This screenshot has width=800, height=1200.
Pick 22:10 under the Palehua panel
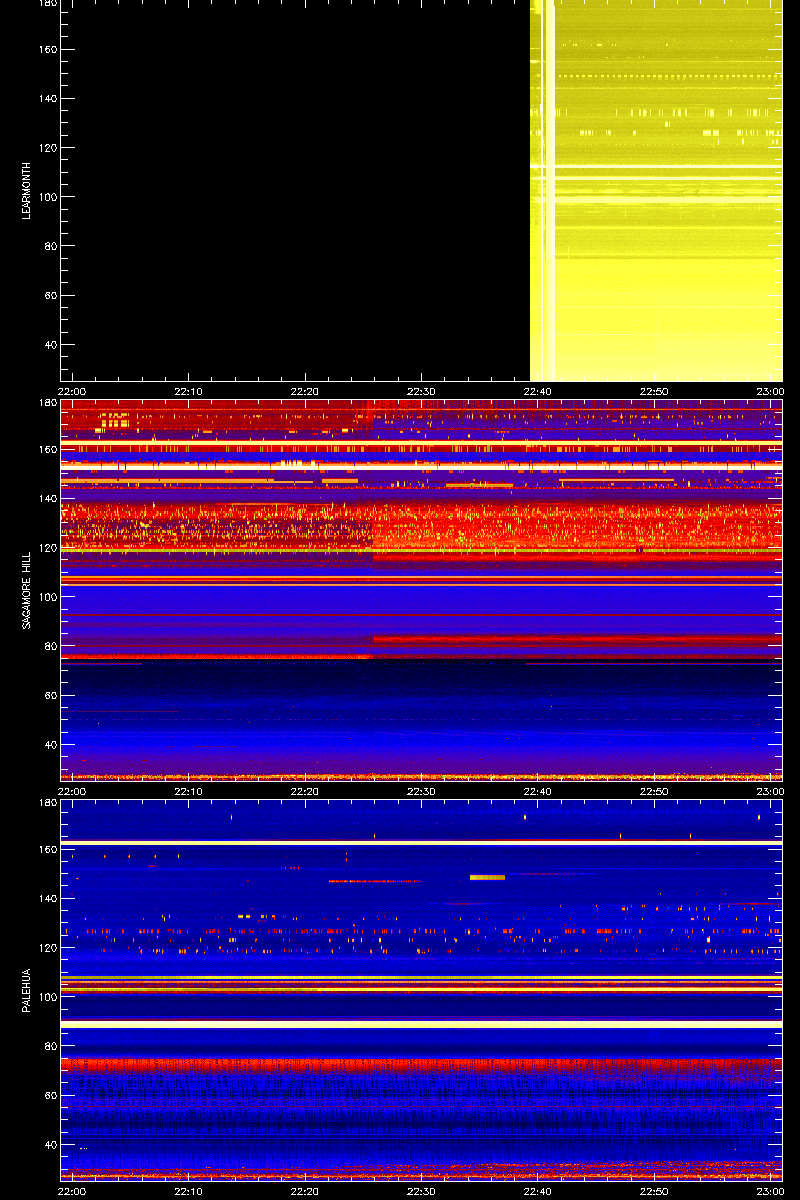(x=189, y=1191)
